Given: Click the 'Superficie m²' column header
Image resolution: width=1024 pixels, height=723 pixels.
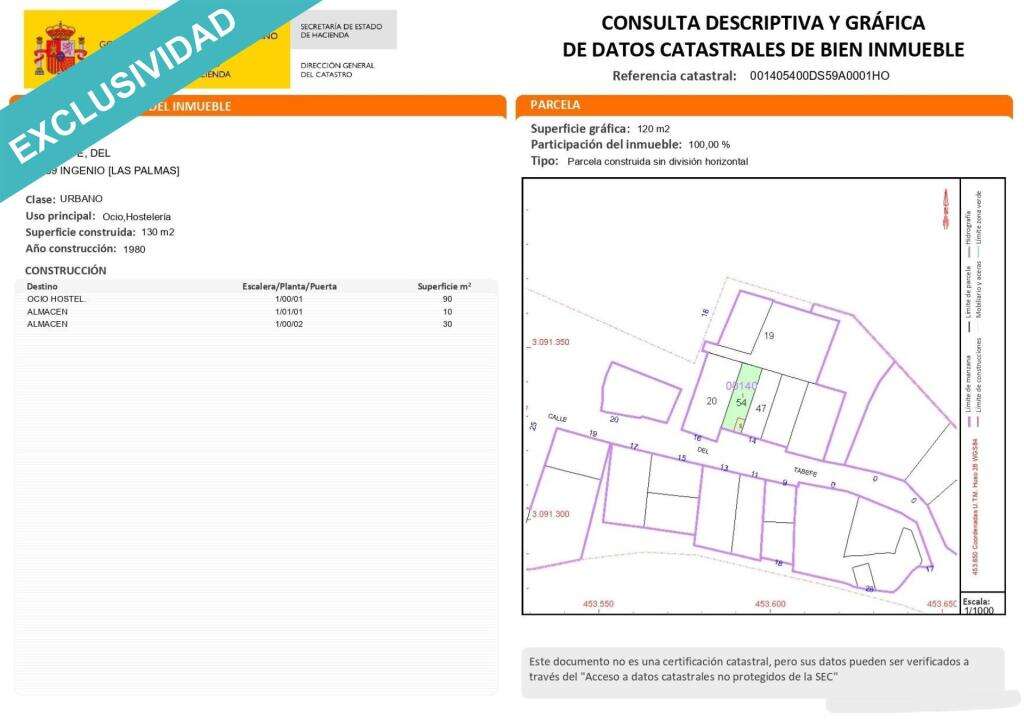Looking at the screenshot, I should point(444,286).
